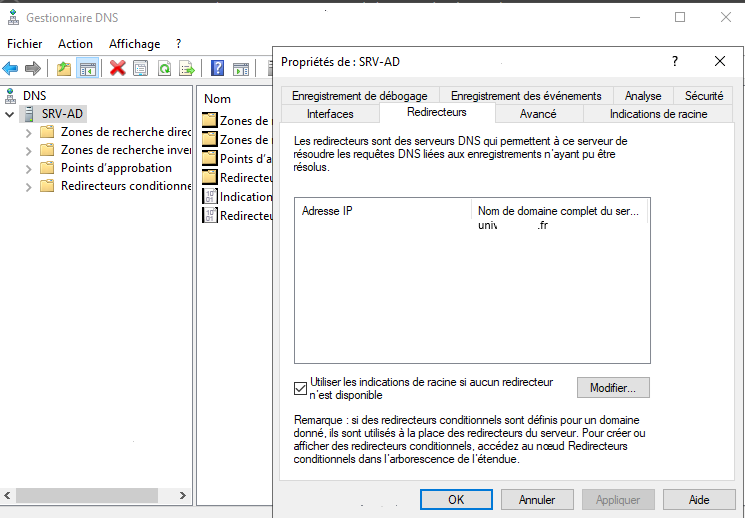Screen dimensions: 745x518
Task: Click the blue Back arrow in toolbar
Action: pyautogui.click(x=10, y=68)
